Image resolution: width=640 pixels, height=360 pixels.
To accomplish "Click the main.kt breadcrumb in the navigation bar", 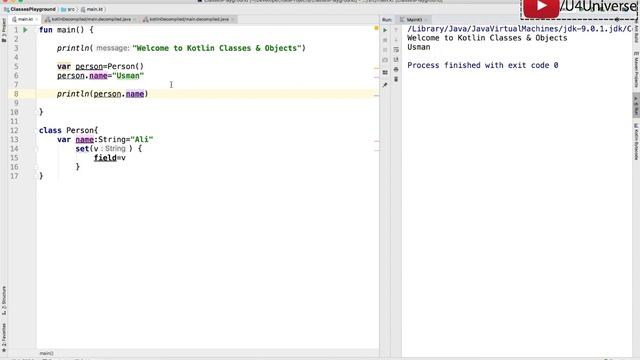I will pos(92,9).
